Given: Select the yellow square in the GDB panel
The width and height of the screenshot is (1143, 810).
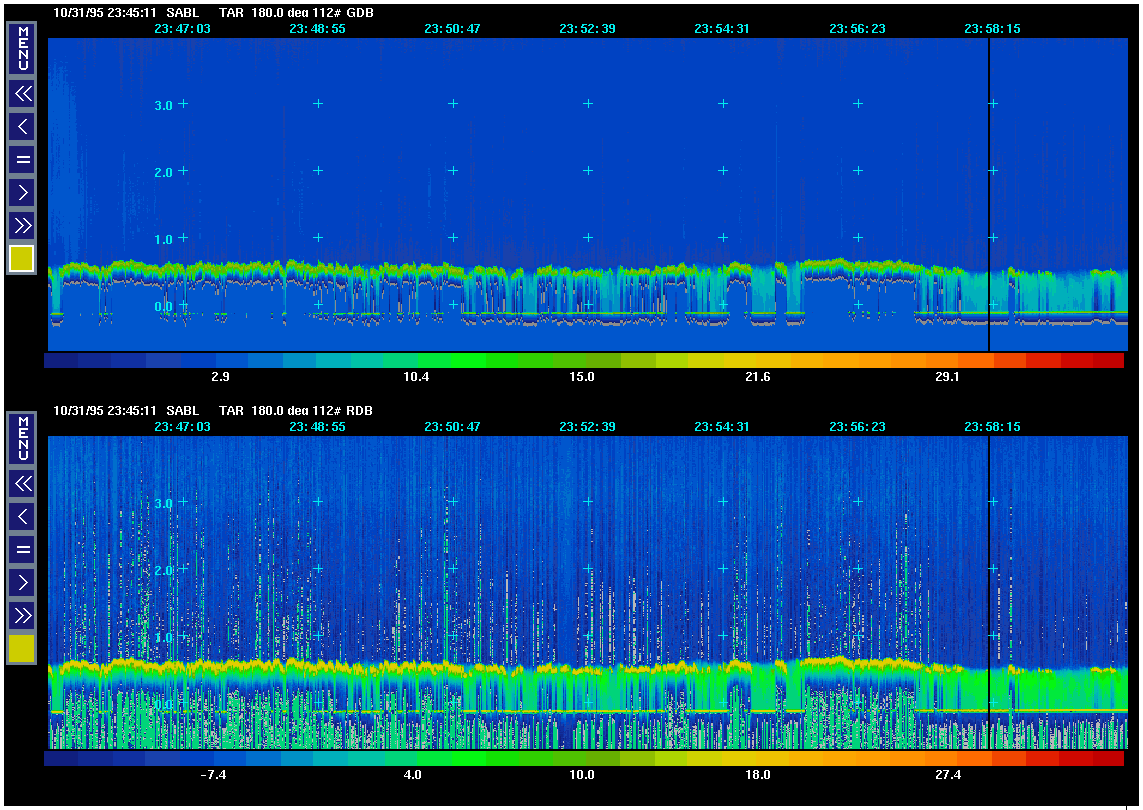Looking at the screenshot, I should (22, 259).
